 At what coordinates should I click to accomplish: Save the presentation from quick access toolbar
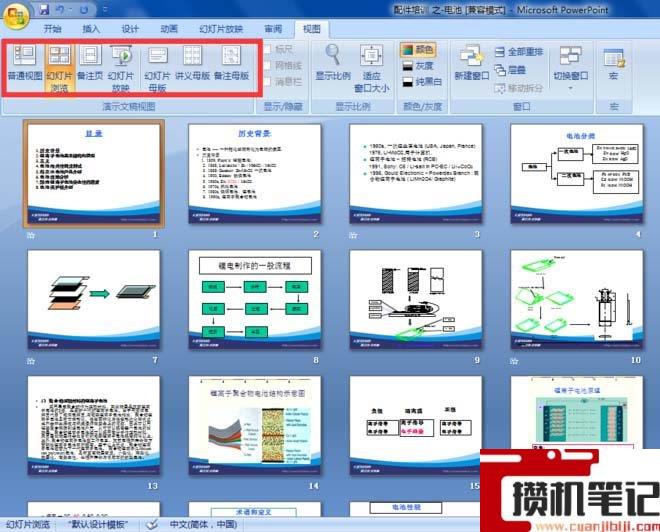(x=45, y=9)
